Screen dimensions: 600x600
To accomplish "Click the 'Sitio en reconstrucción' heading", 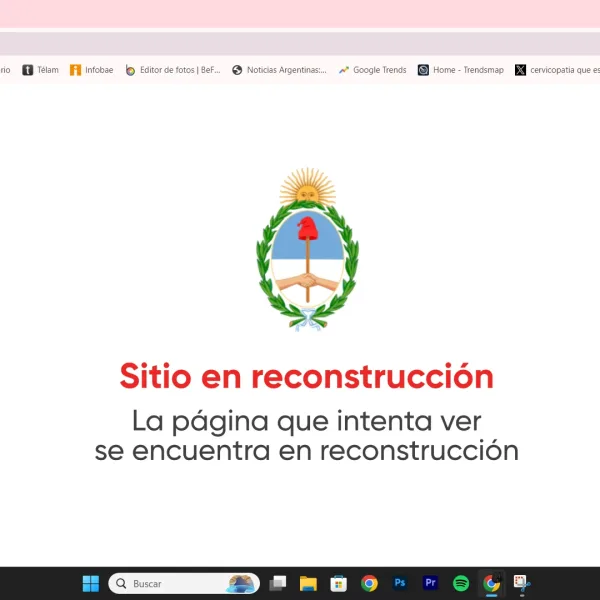I will [306, 377].
